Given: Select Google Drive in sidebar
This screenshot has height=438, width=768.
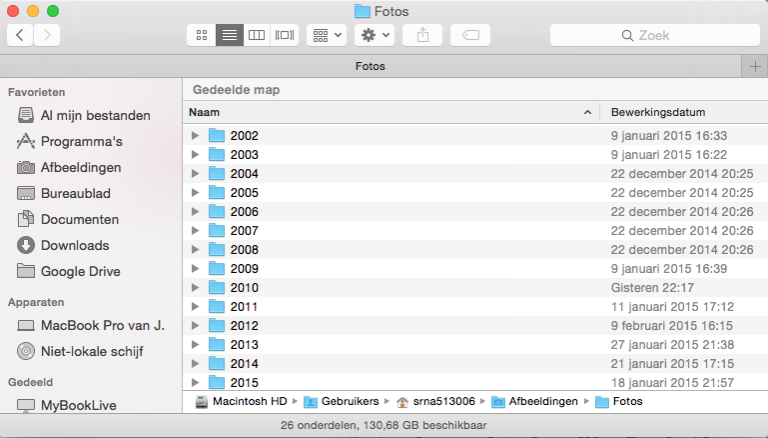Looking at the screenshot, I should (80, 271).
